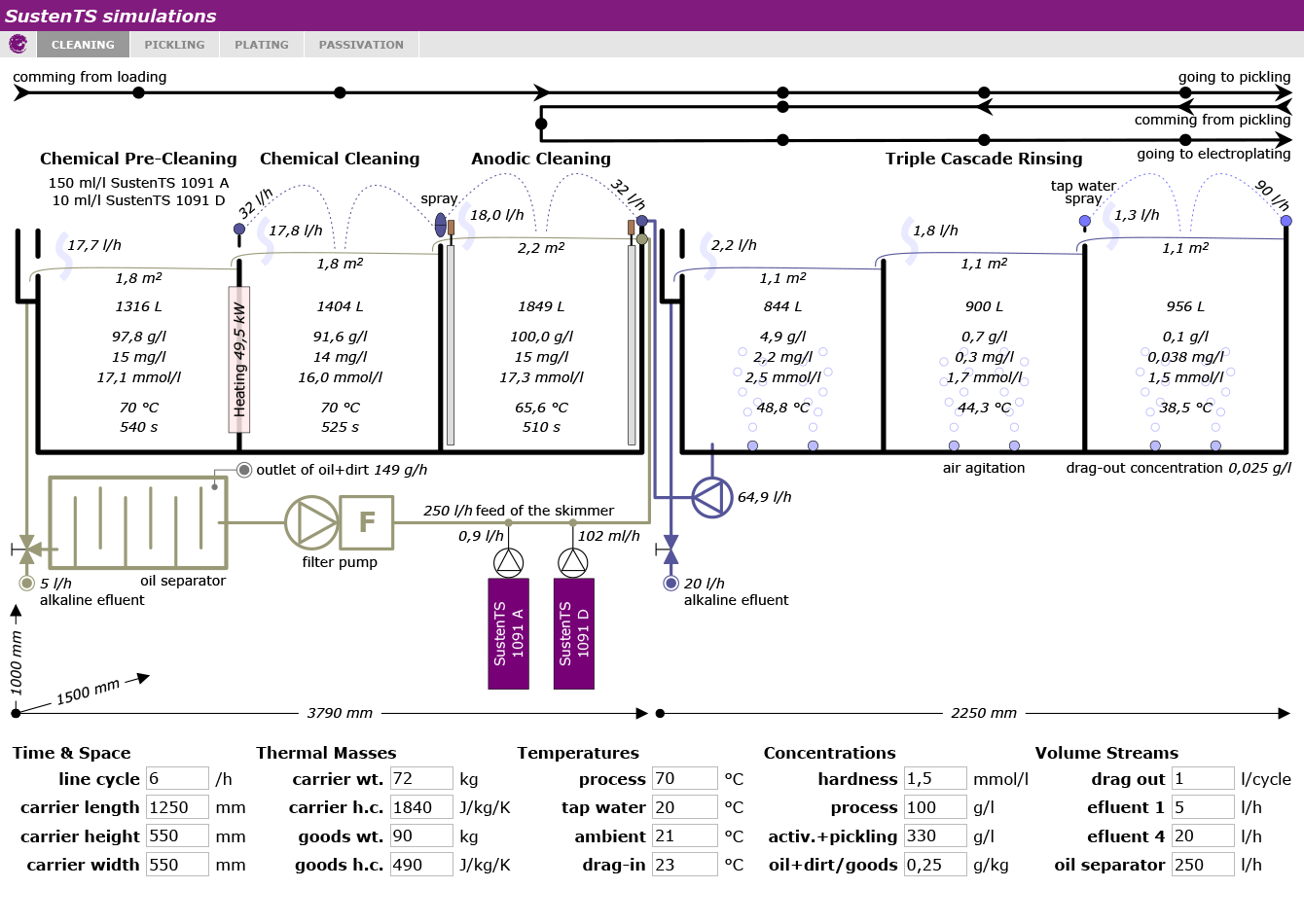1304x924 pixels.
Task: Click the 20 l/h alkaline effluent outlet circle
Action: tap(670, 584)
